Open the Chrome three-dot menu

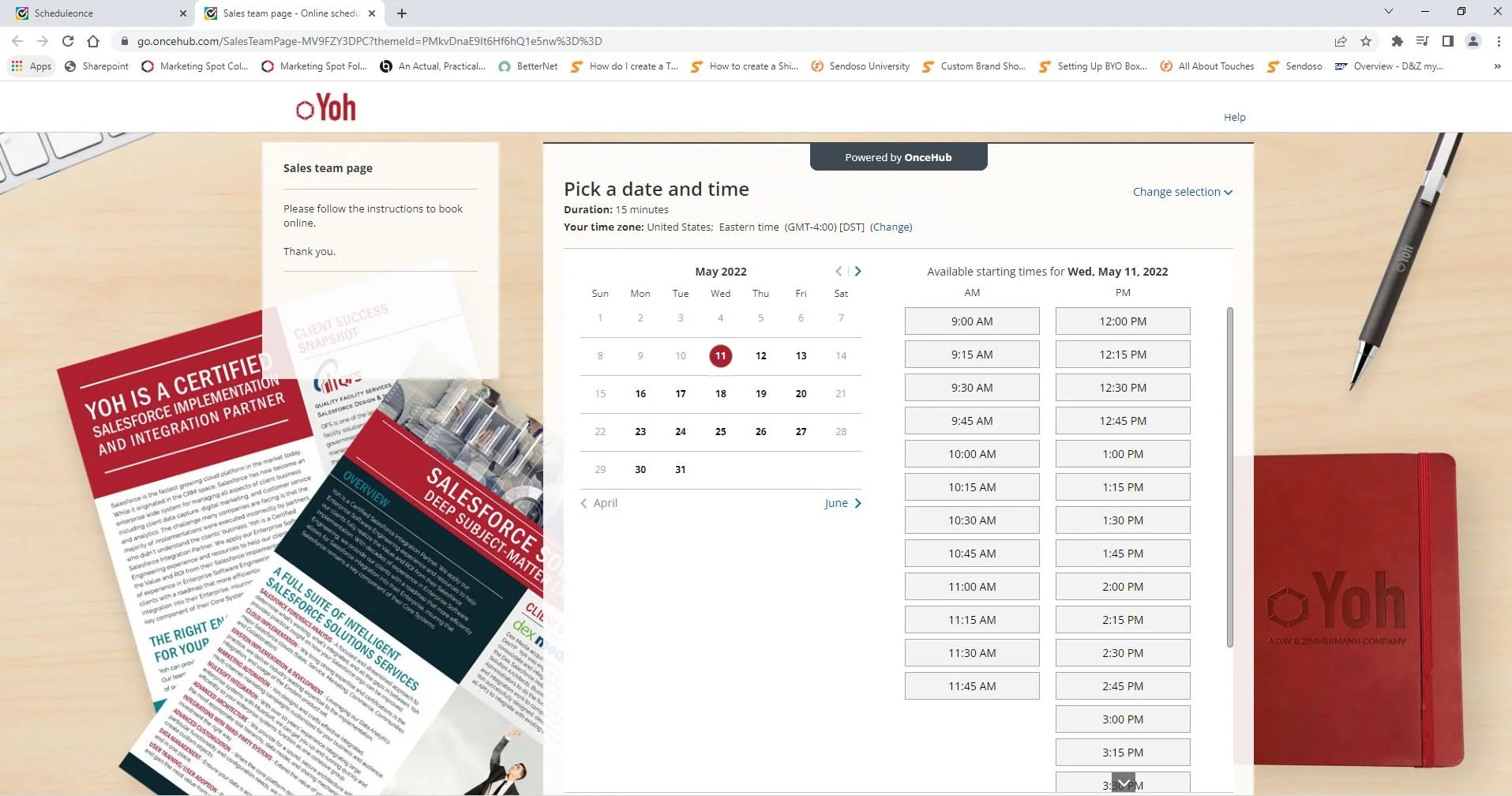tap(1498, 41)
